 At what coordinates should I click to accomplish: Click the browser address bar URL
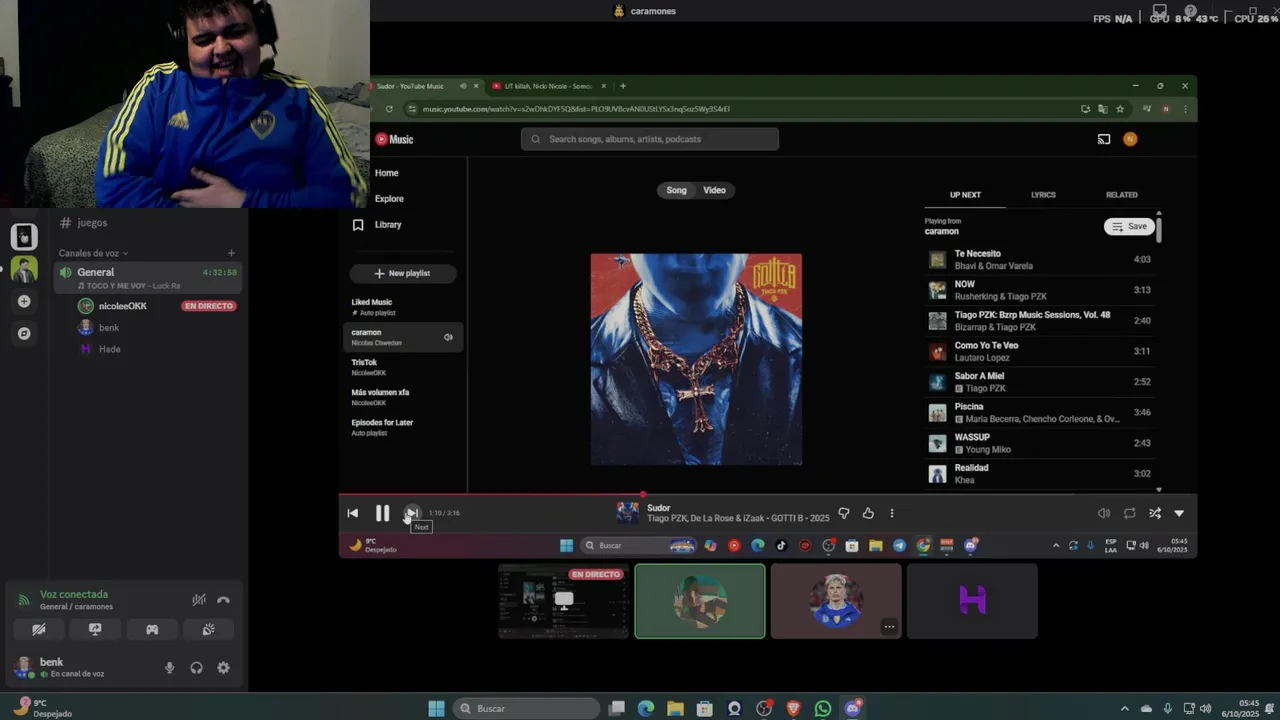coord(576,109)
